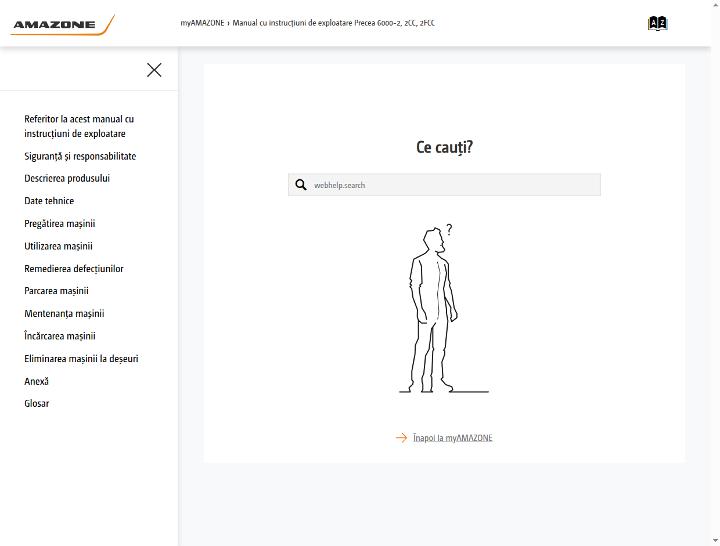Viewport: 720px width, 546px height.
Task: Click the AMAZONE logo
Action: click(62, 24)
